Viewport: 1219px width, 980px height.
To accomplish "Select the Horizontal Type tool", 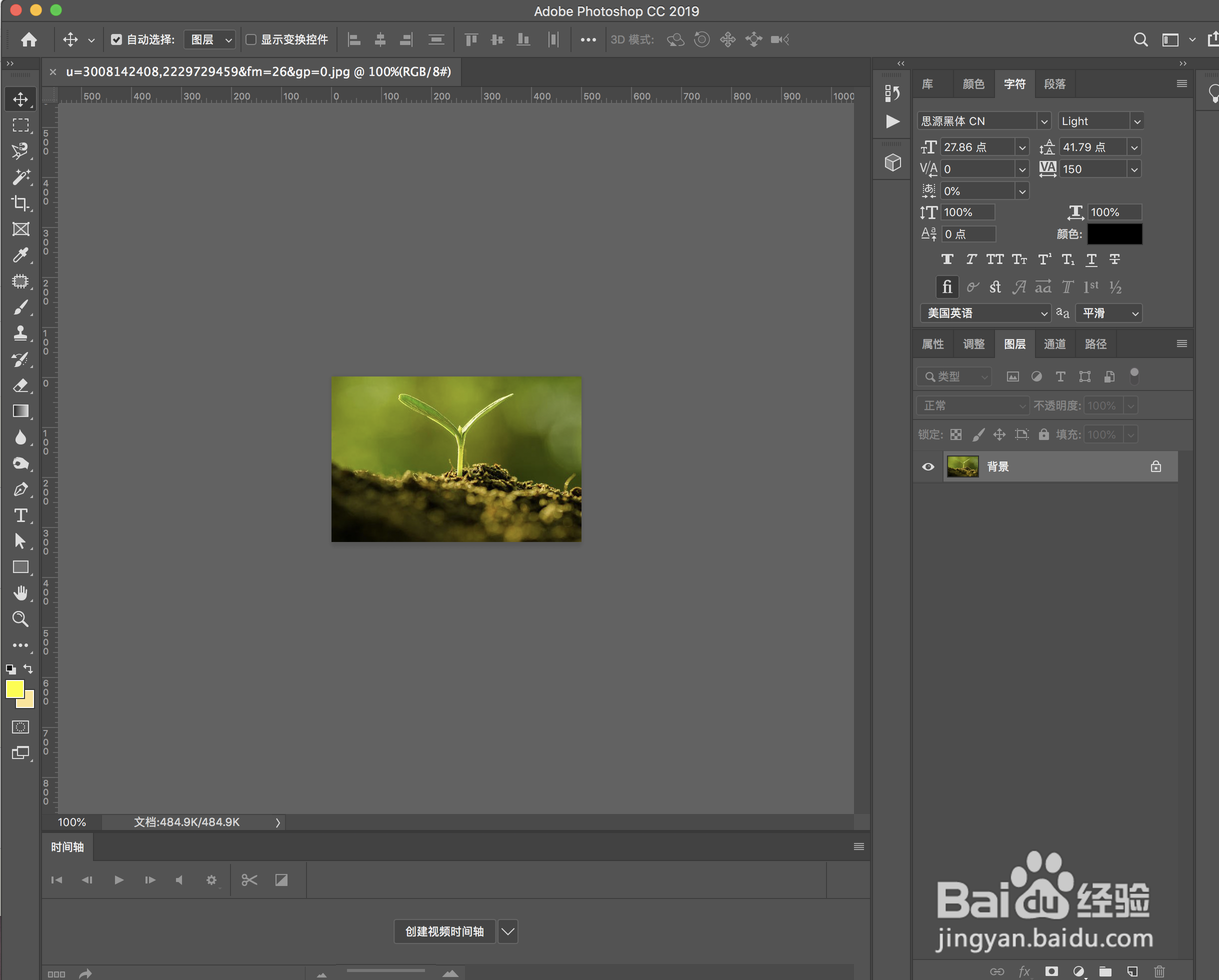I will tap(21, 515).
